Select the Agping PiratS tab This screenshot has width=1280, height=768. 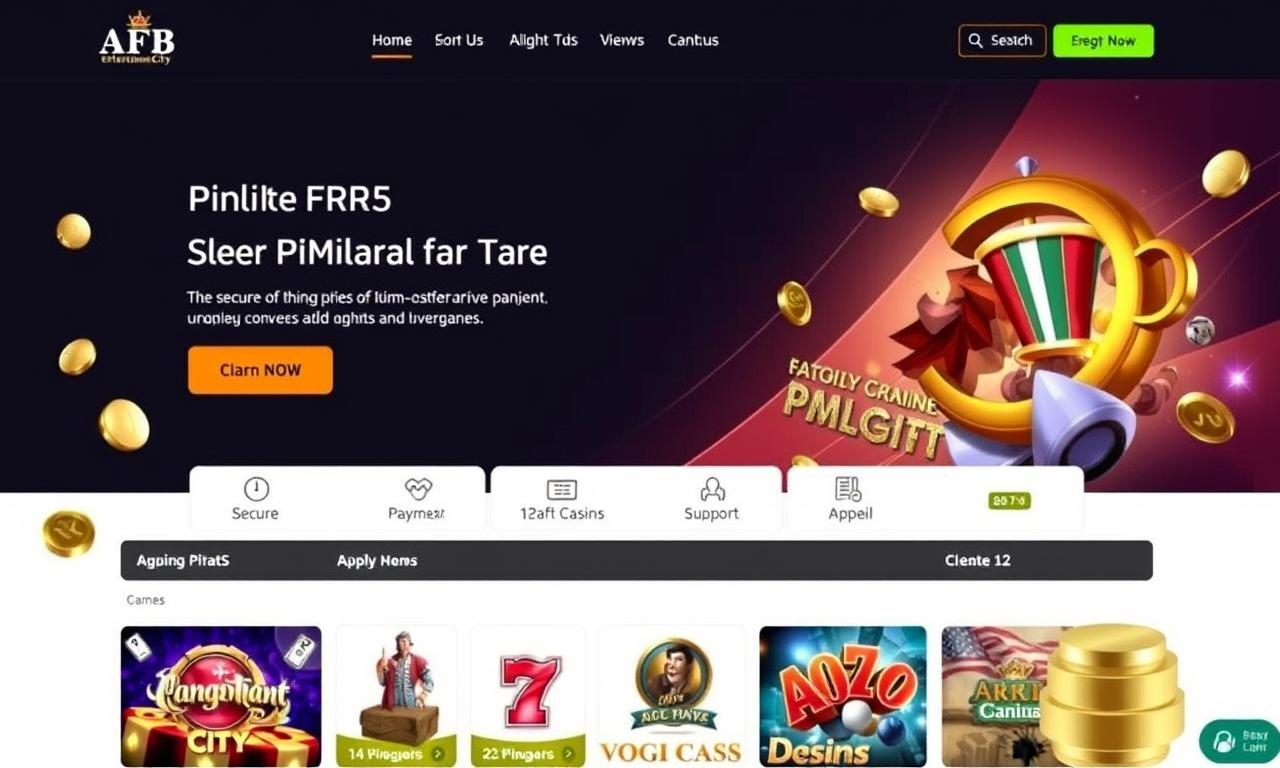pyautogui.click(x=183, y=561)
